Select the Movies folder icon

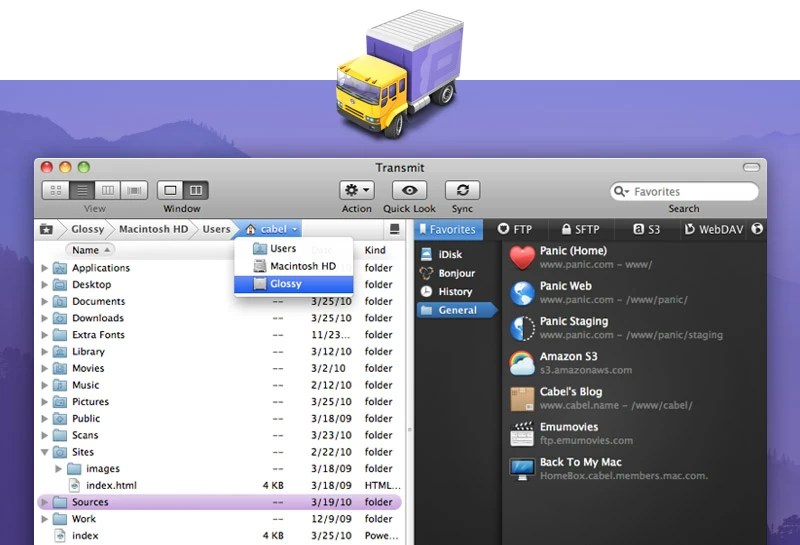click(60, 368)
